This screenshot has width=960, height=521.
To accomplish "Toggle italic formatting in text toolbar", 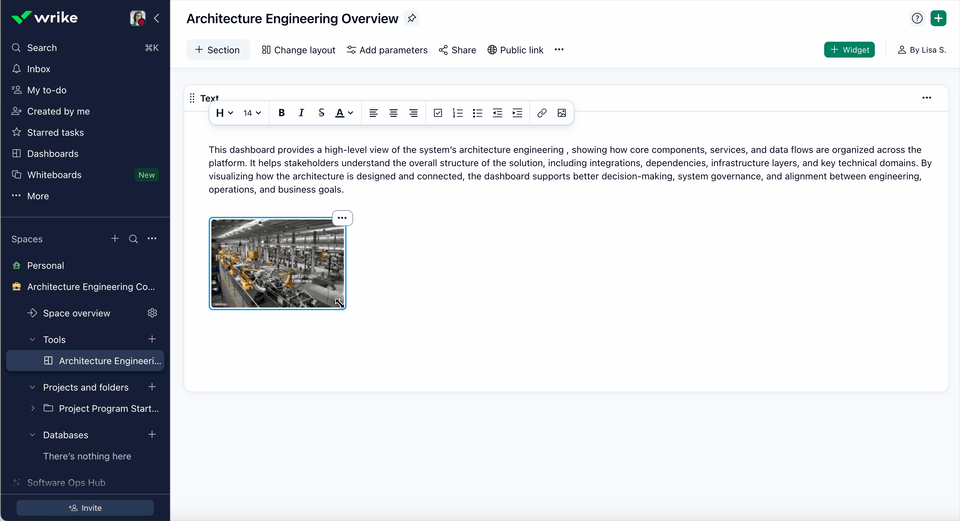I will [301, 113].
